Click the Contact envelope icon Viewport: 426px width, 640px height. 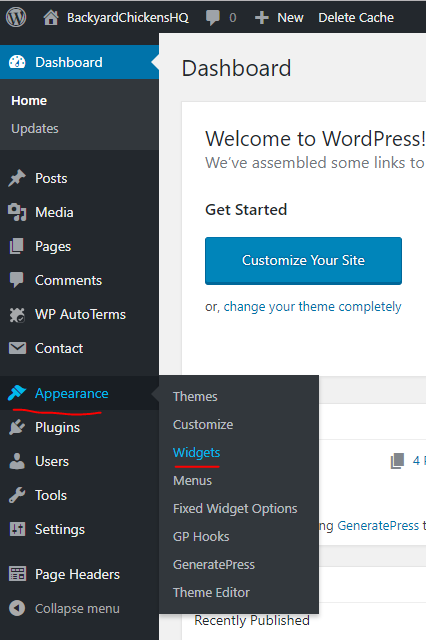pyautogui.click(x=17, y=348)
